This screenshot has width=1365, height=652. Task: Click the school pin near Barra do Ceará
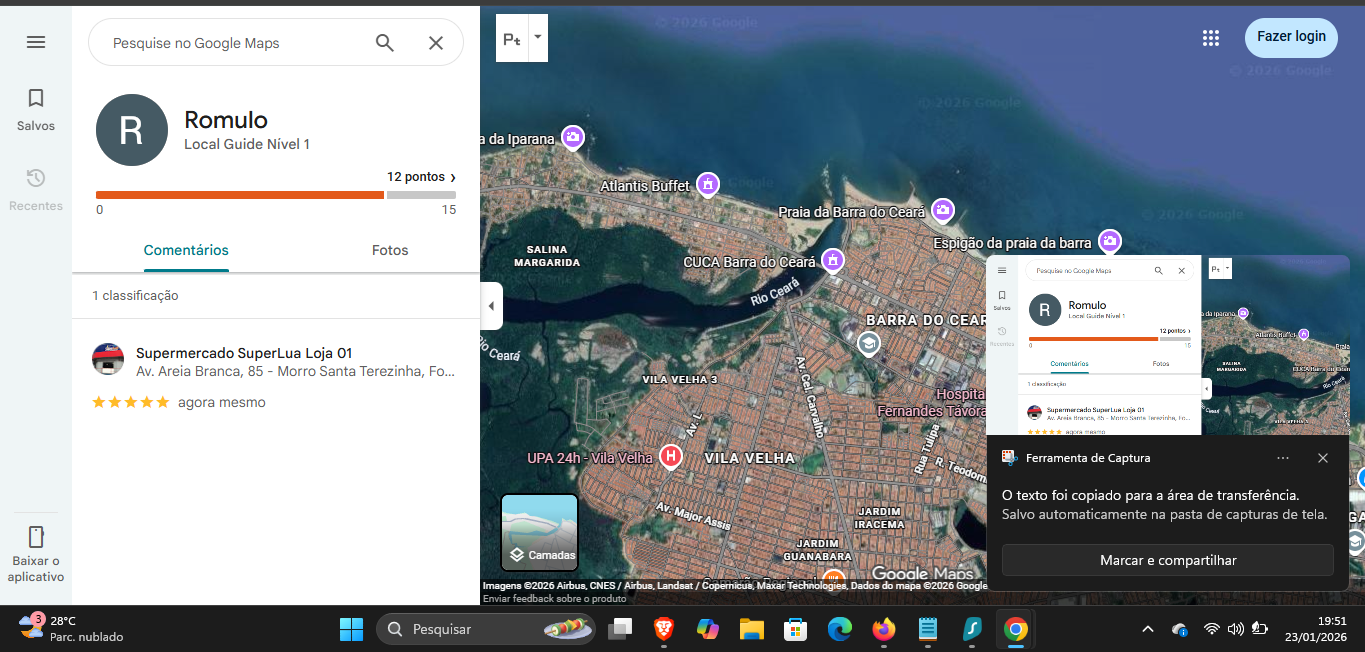click(869, 344)
